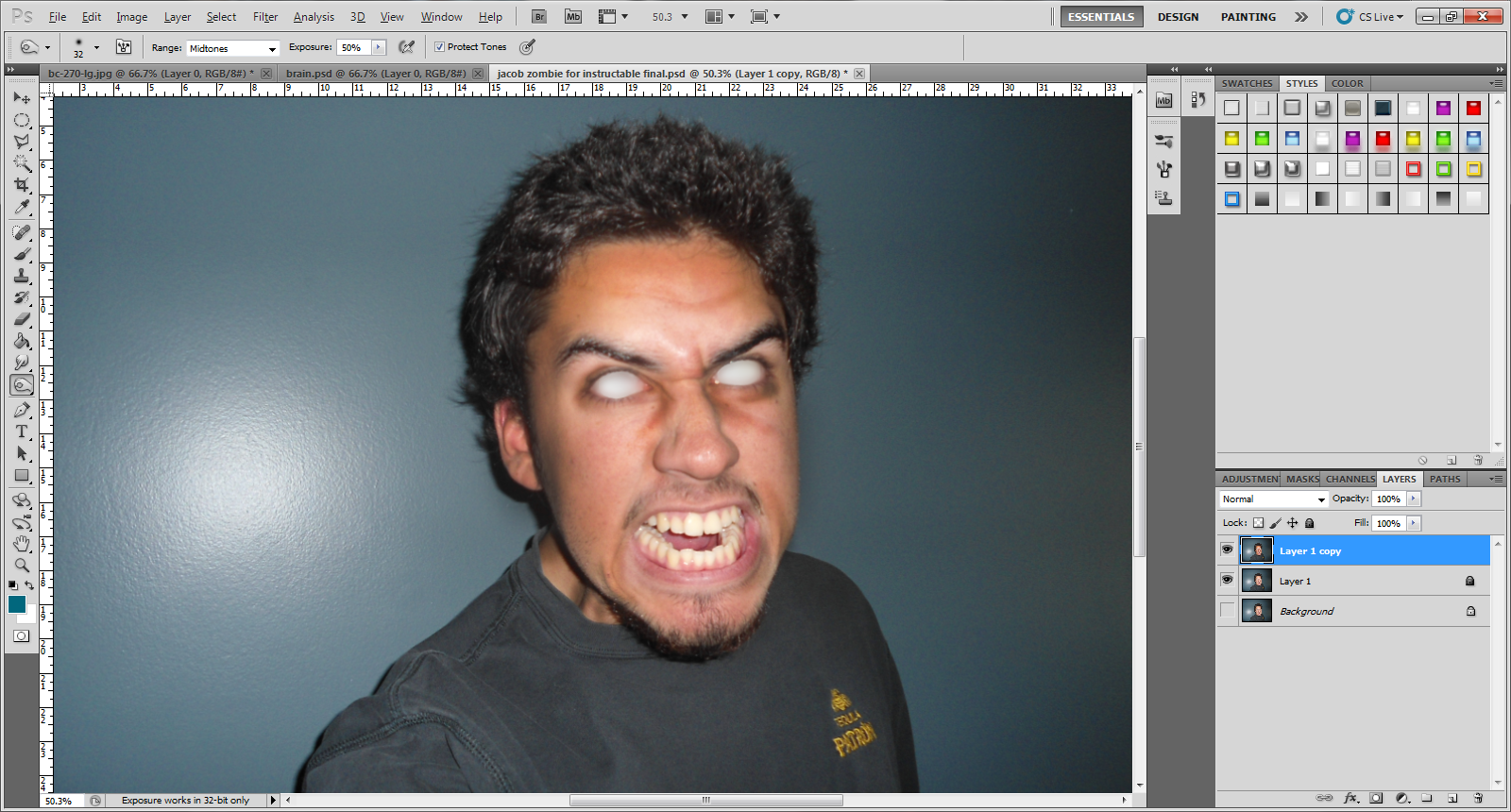Create new layer button in Layers panel
The width and height of the screenshot is (1511, 812).
(x=1452, y=798)
